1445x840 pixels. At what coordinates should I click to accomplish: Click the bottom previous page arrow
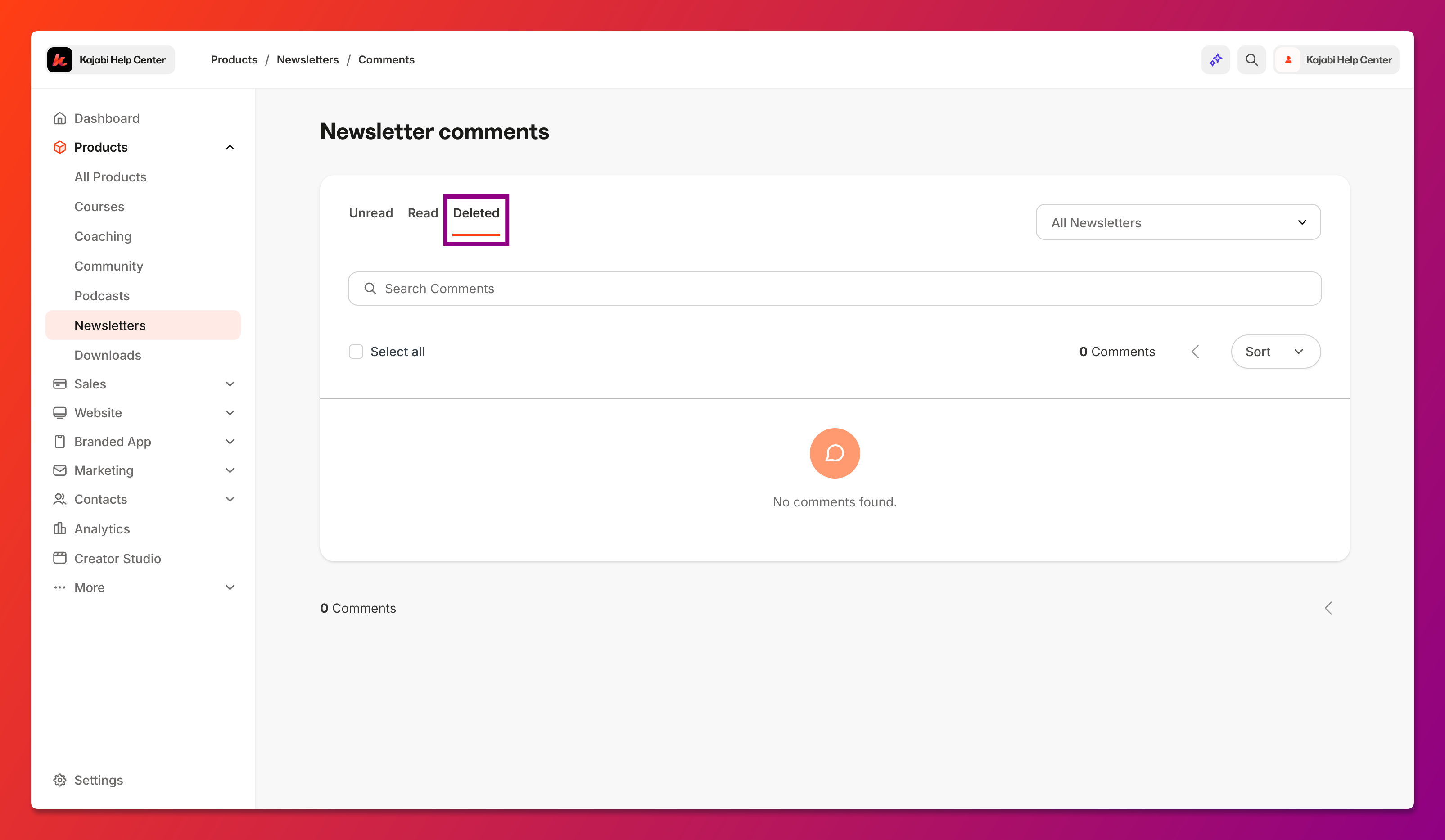1328,608
